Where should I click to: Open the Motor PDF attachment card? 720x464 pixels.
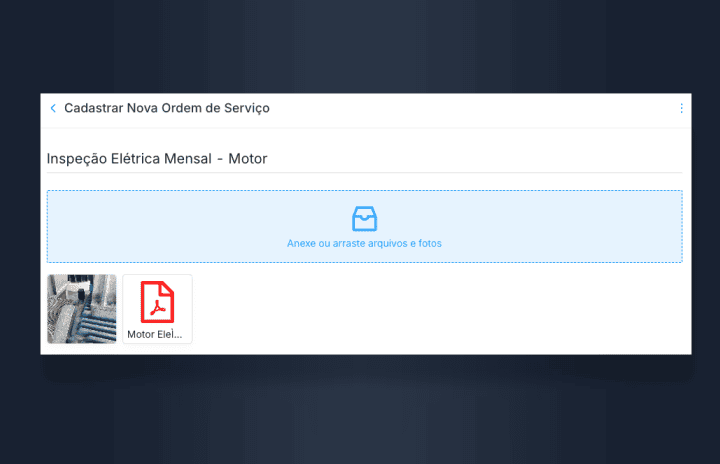tap(157, 309)
